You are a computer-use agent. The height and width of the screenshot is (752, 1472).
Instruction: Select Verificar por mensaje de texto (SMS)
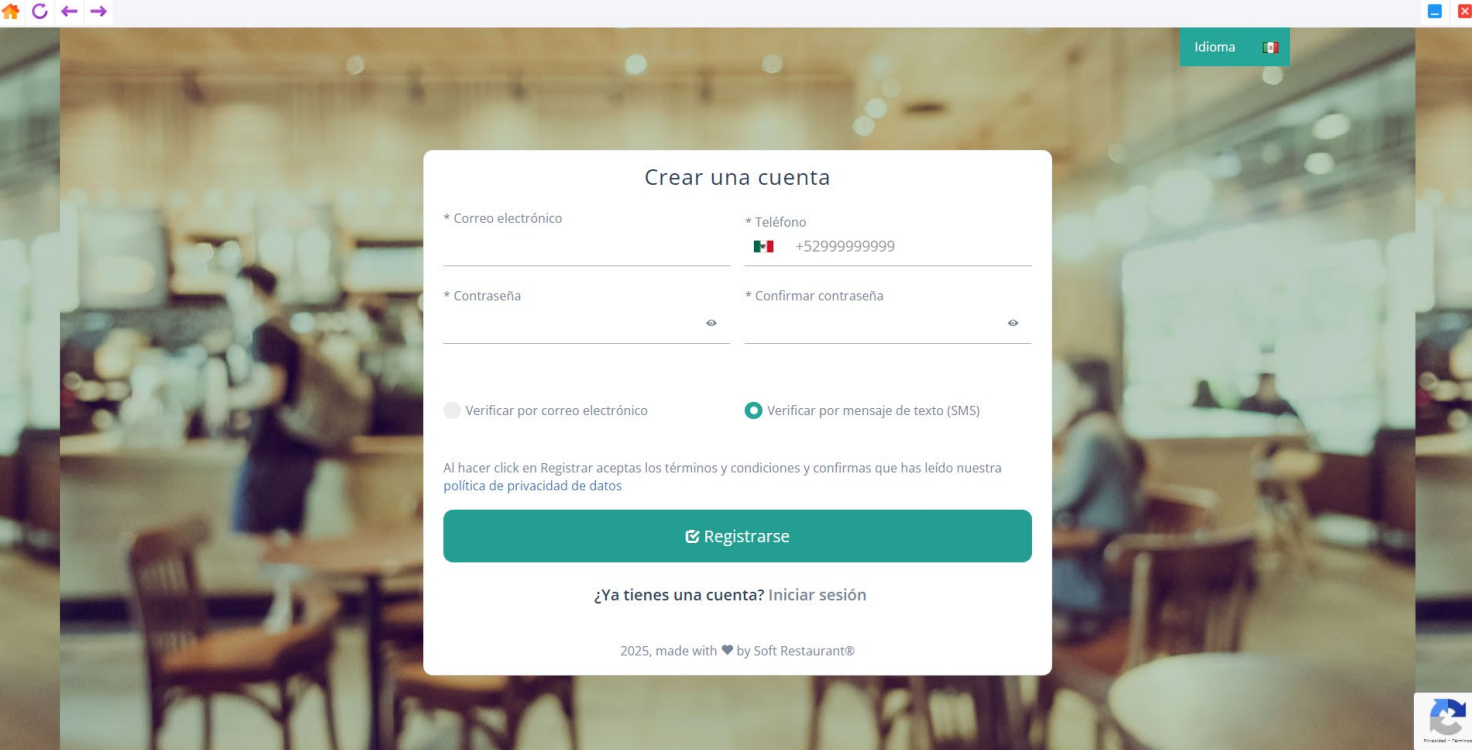[x=753, y=410]
